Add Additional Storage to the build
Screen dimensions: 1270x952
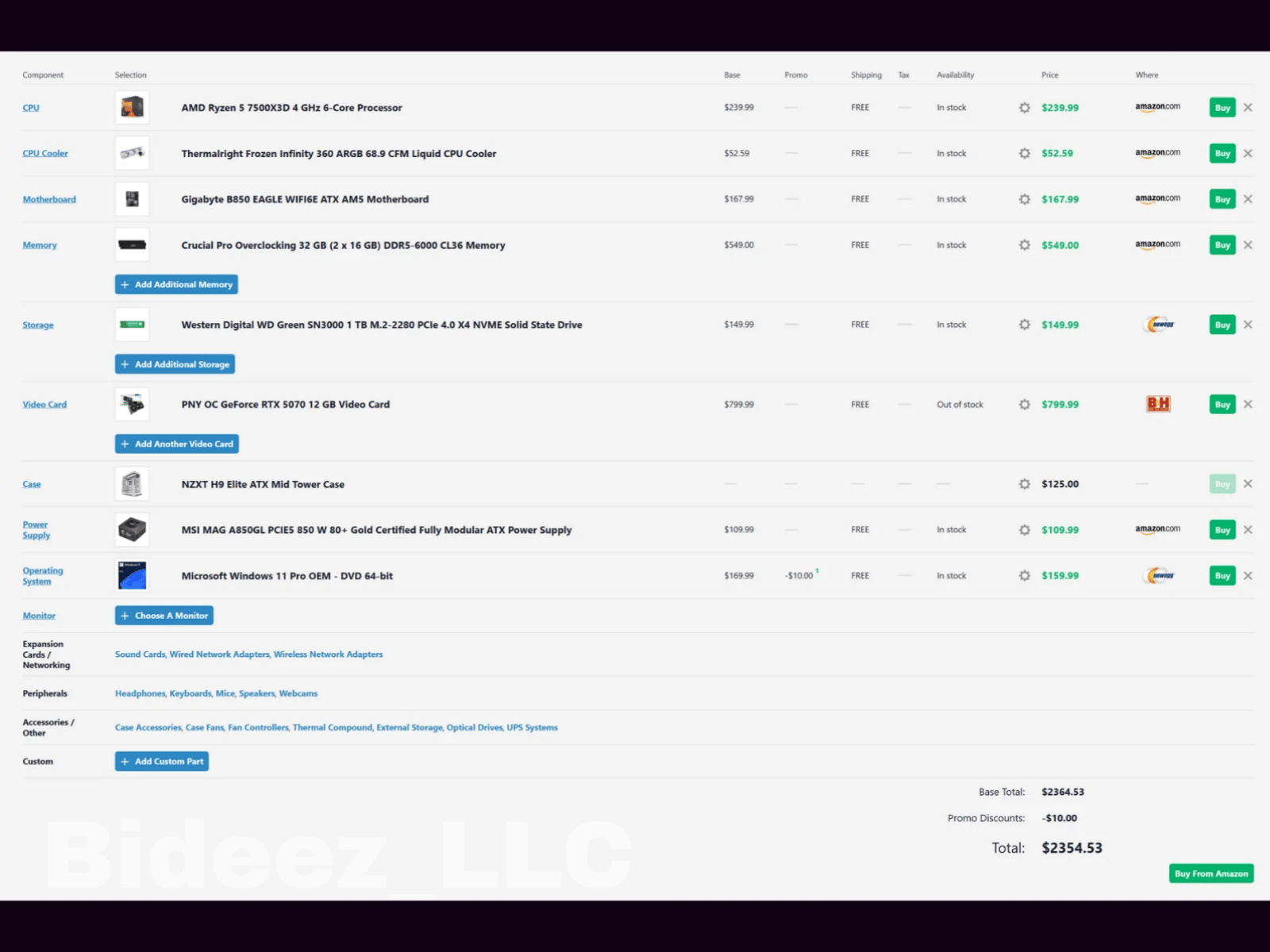[x=175, y=364]
